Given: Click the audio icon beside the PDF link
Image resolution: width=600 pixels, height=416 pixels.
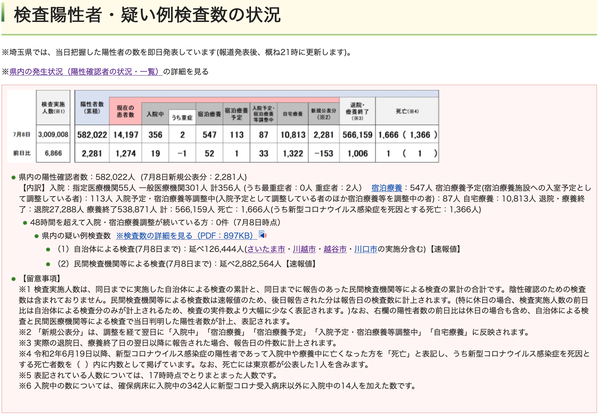Looking at the screenshot, I should click(262, 235).
